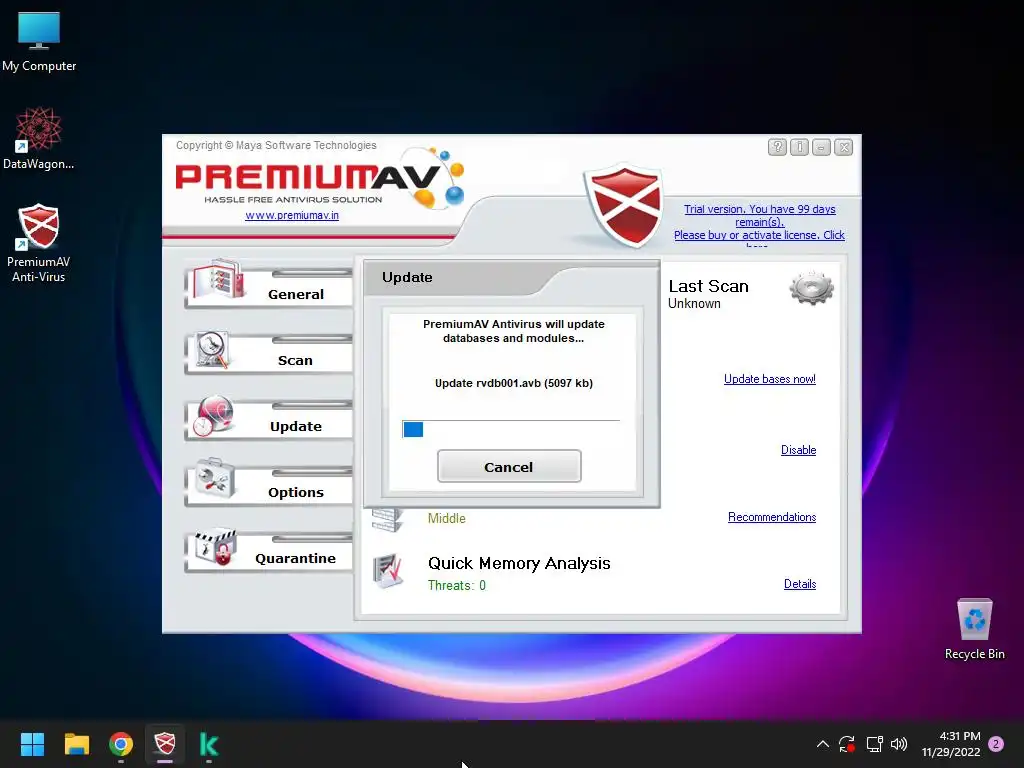Image resolution: width=1024 pixels, height=768 pixels.
Task: Click the PremiumAV logo banner
Action: 320,178
